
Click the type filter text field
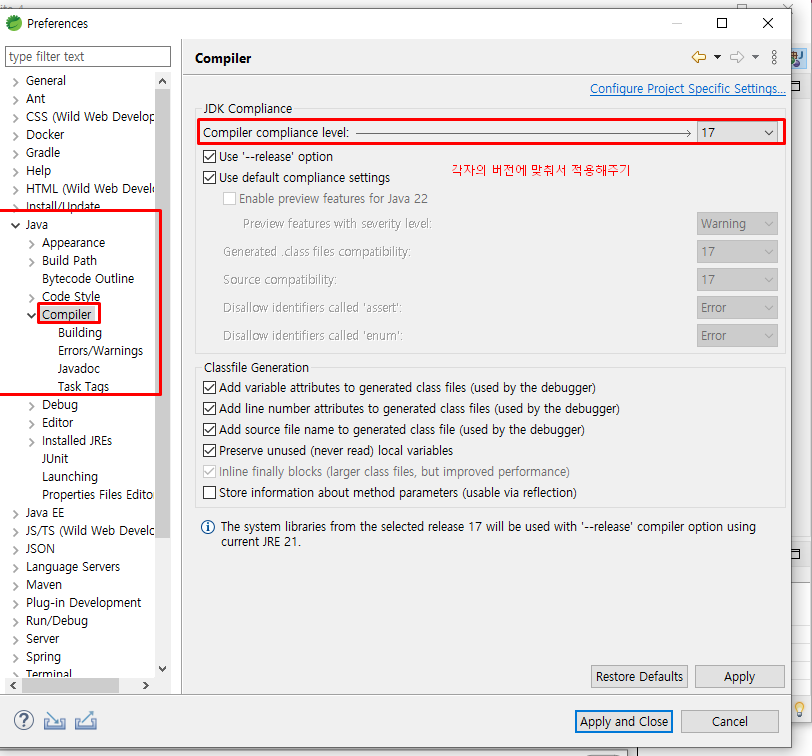(x=88, y=56)
